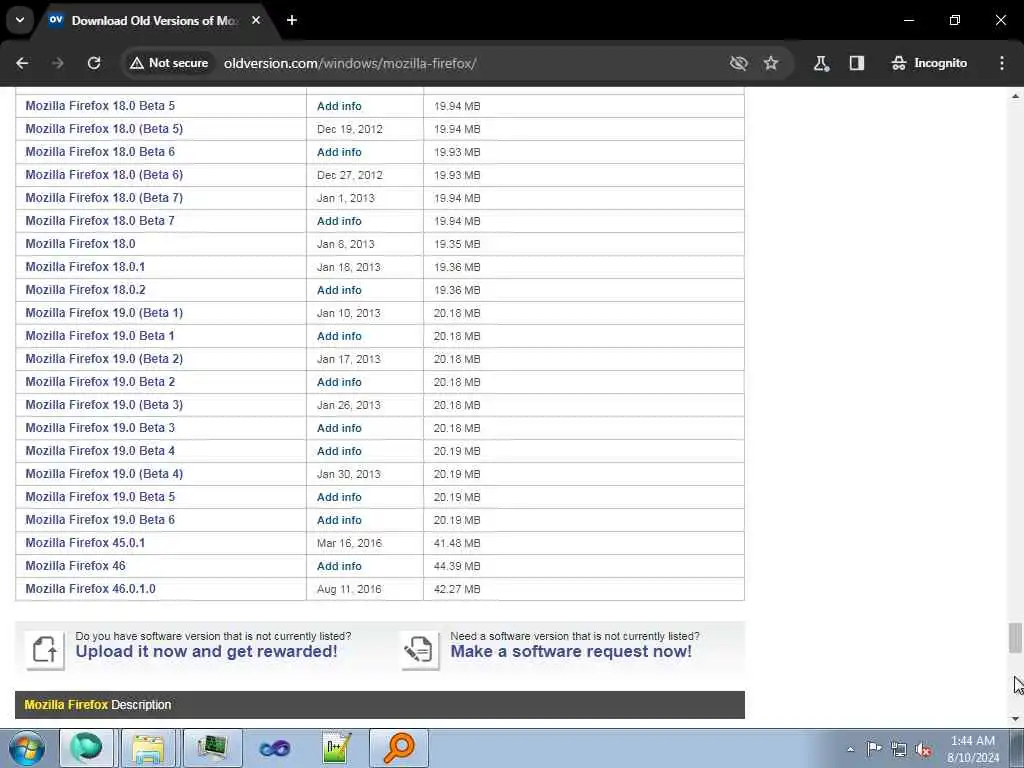Click the Not secure site info badge
Viewport: 1024px width, 768px height.
tap(169, 63)
